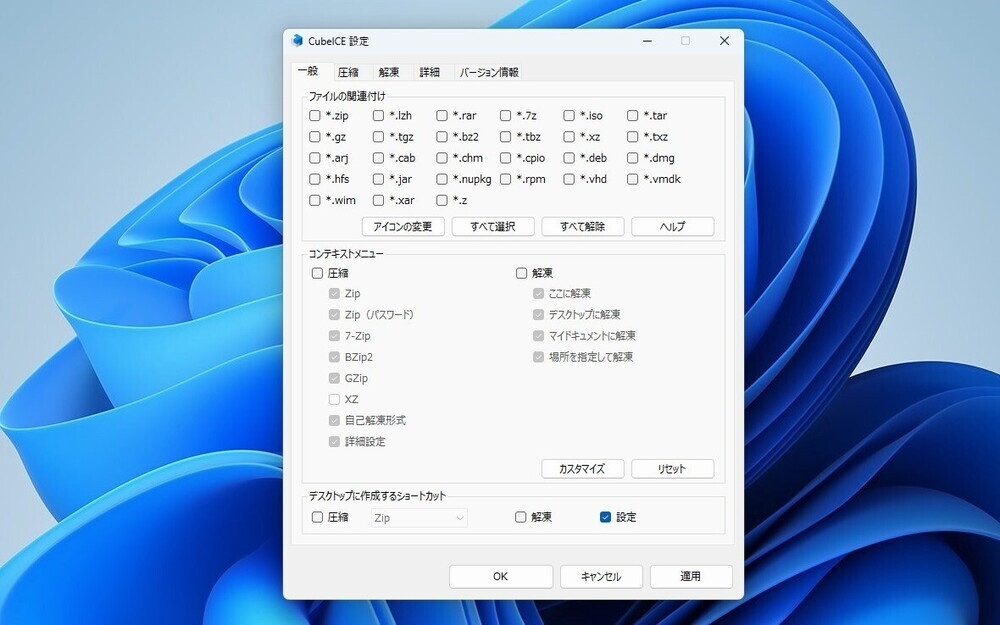Check the *.xz checkbox

click(569, 136)
